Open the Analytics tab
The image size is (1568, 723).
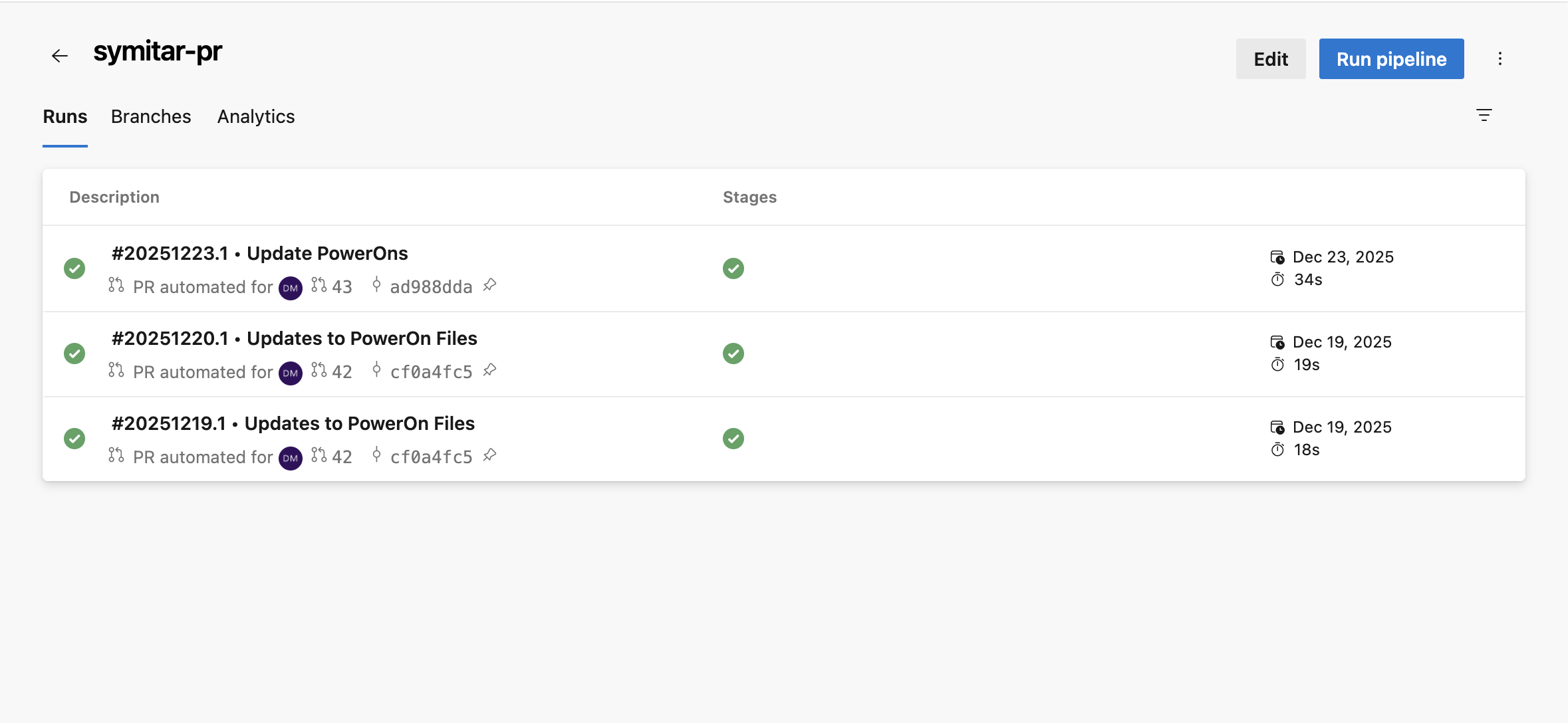tap(256, 116)
